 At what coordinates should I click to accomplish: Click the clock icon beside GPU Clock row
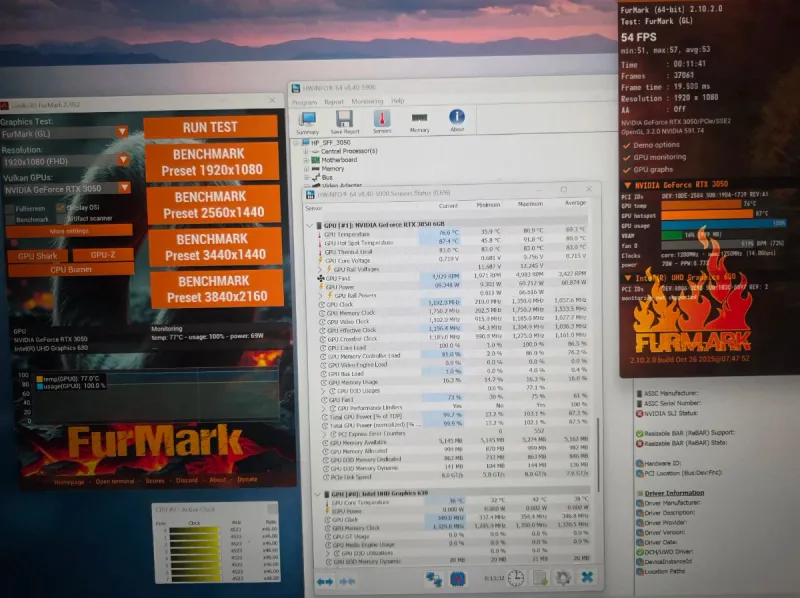(322, 304)
